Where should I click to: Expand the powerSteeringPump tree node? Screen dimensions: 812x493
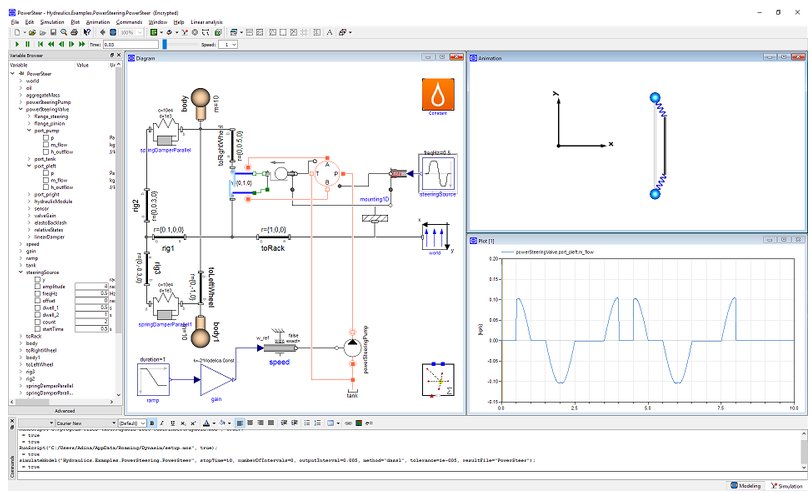(x=19, y=102)
